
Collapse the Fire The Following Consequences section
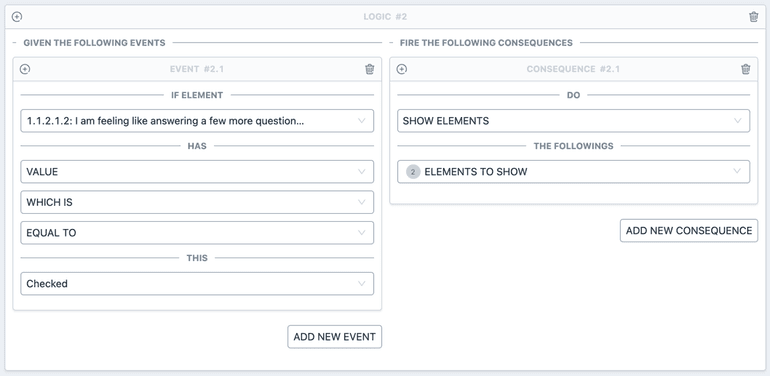coord(391,43)
